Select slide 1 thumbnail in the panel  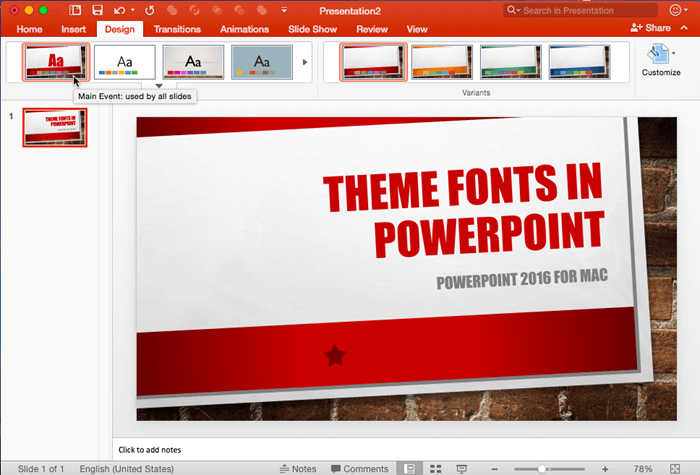click(55, 128)
